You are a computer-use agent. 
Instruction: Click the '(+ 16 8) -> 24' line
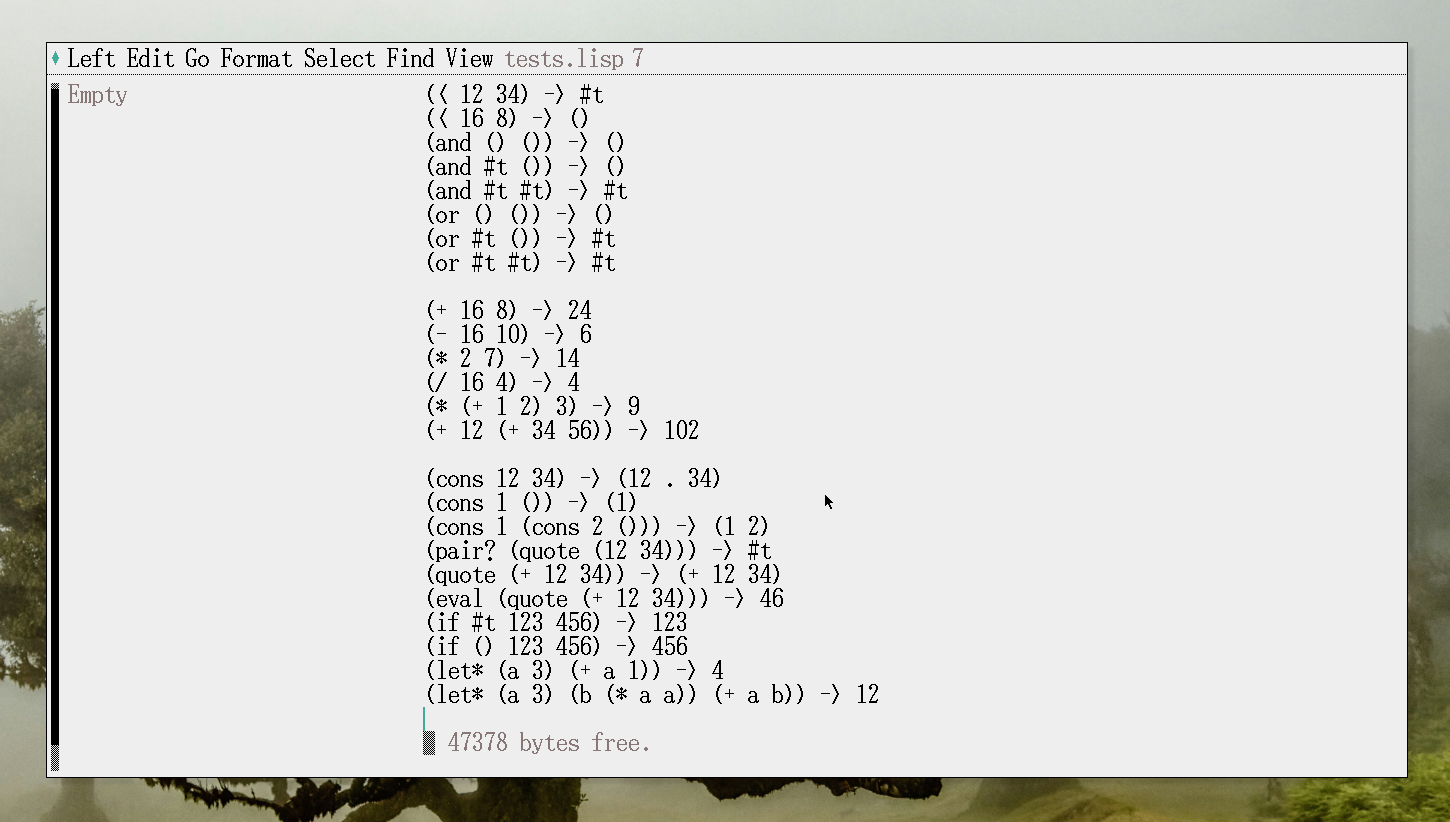coord(508,311)
